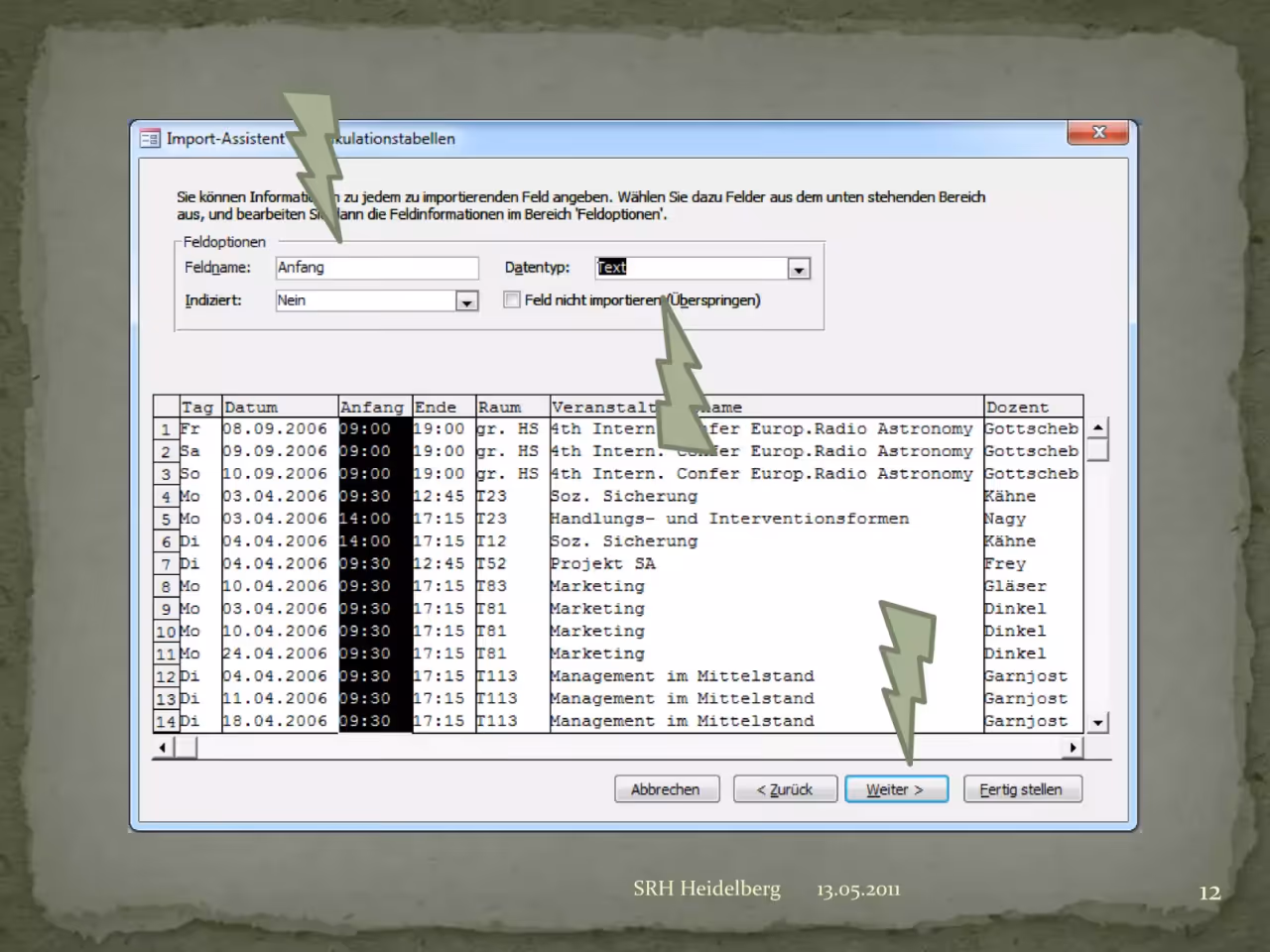The image size is (1270, 952).
Task: Proceed with the Weiter button
Action: click(896, 789)
